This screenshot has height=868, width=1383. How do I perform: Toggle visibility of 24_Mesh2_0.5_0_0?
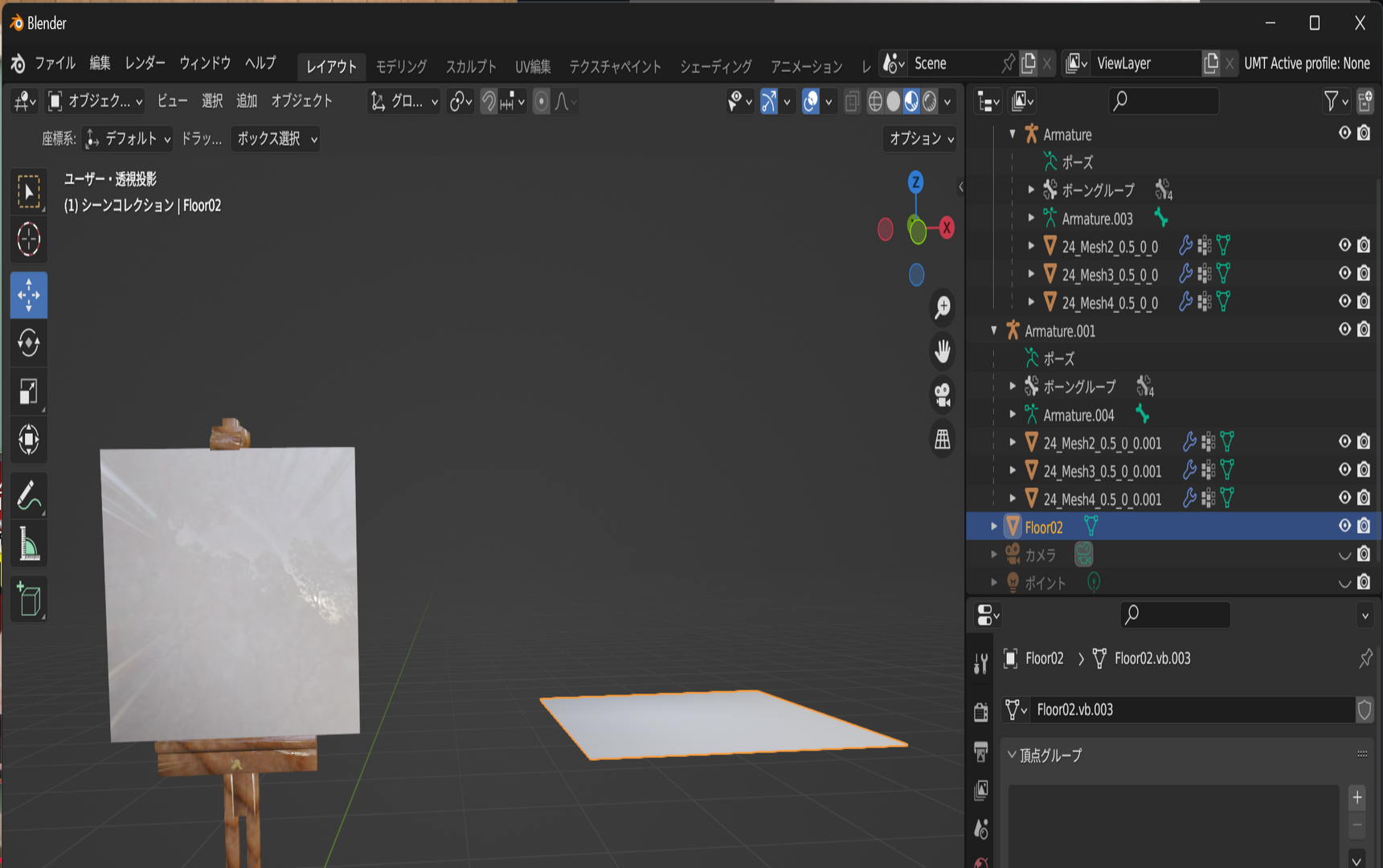click(1344, 245)
